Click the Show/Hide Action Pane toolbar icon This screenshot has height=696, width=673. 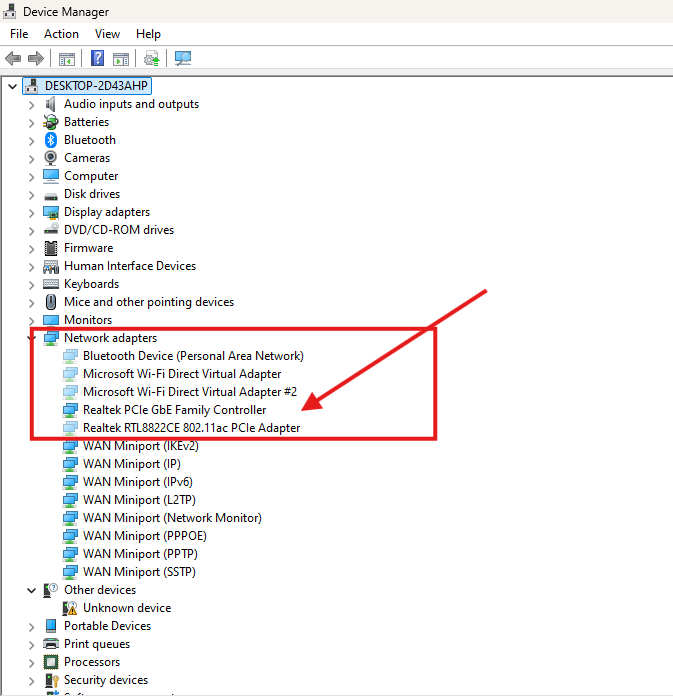tap(121, 59)
